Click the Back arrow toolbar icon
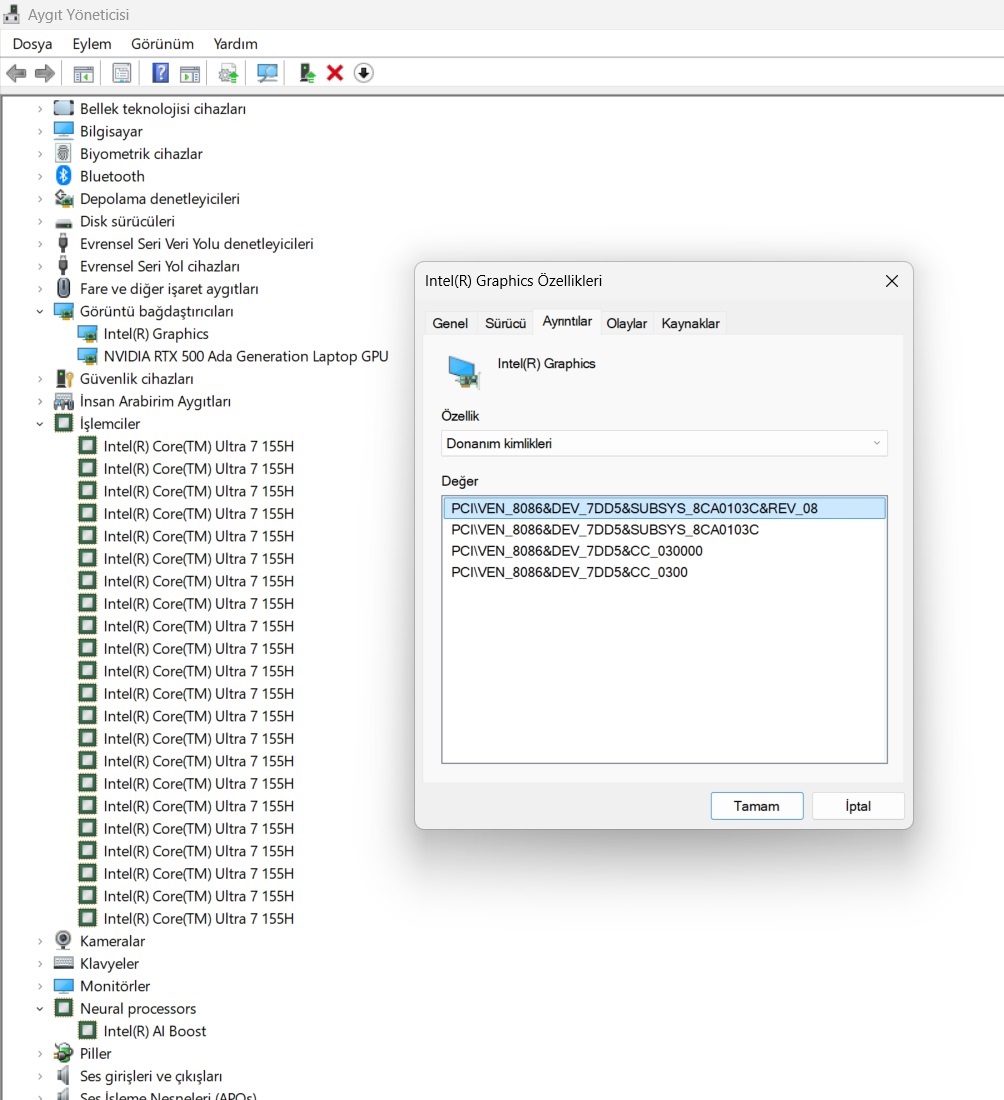The image size is (1004, 1100). (x=16, y=73)
